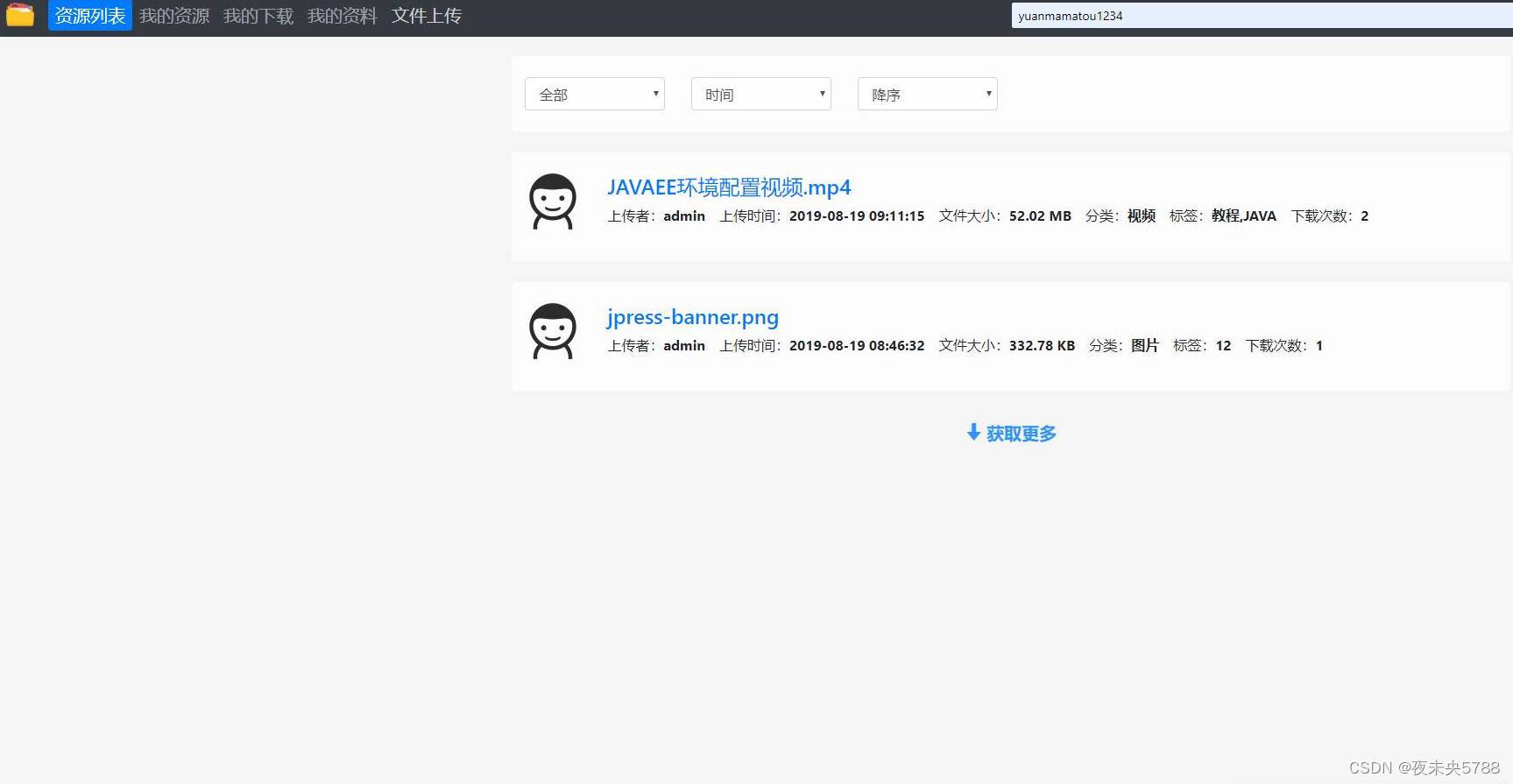The height and width of the screenshot is (784, 1513).
Task: Click the folder logo icon in the navbar
Action: coord(19,15)
